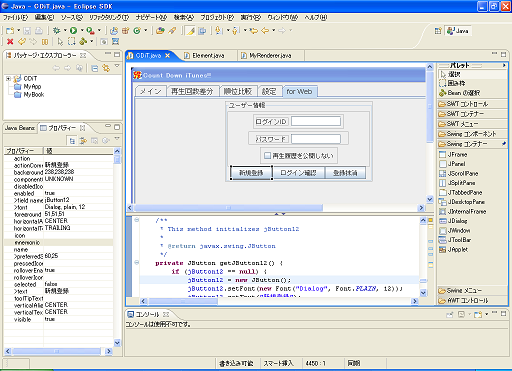Expand the SWT Containers palette drawer
The image size is (512, 371).
click(473, 114)
